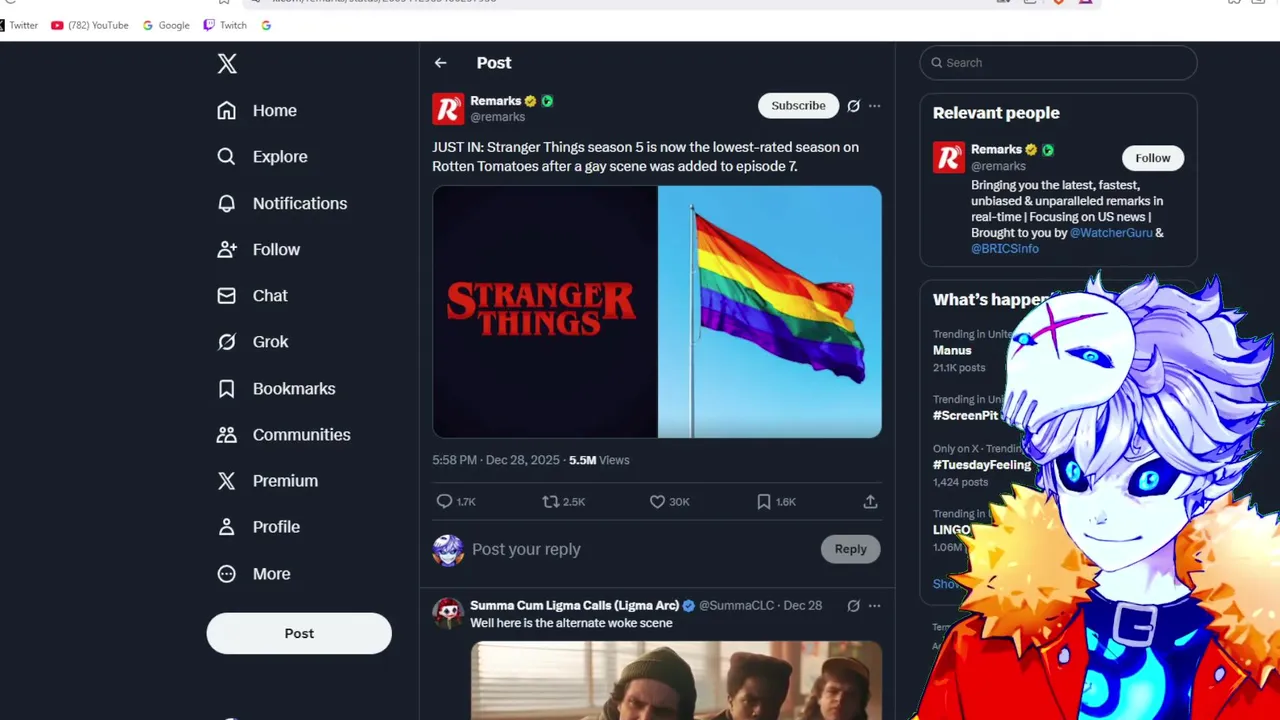Open Notifications in sidebar

[x=282, y=203]
